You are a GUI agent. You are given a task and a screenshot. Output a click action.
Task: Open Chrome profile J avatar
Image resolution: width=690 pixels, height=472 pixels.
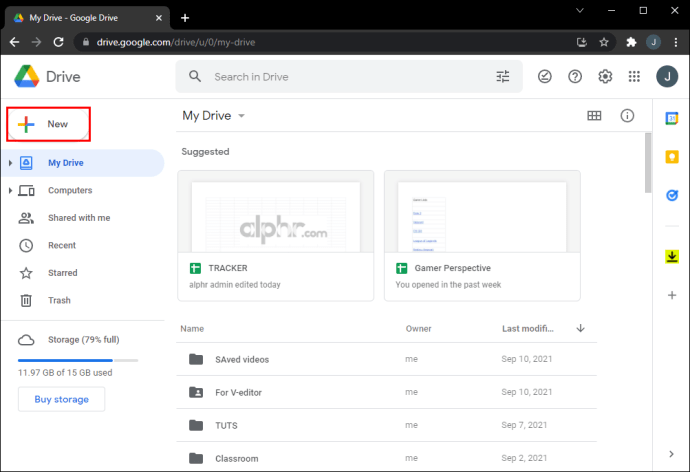click(653, 42)
